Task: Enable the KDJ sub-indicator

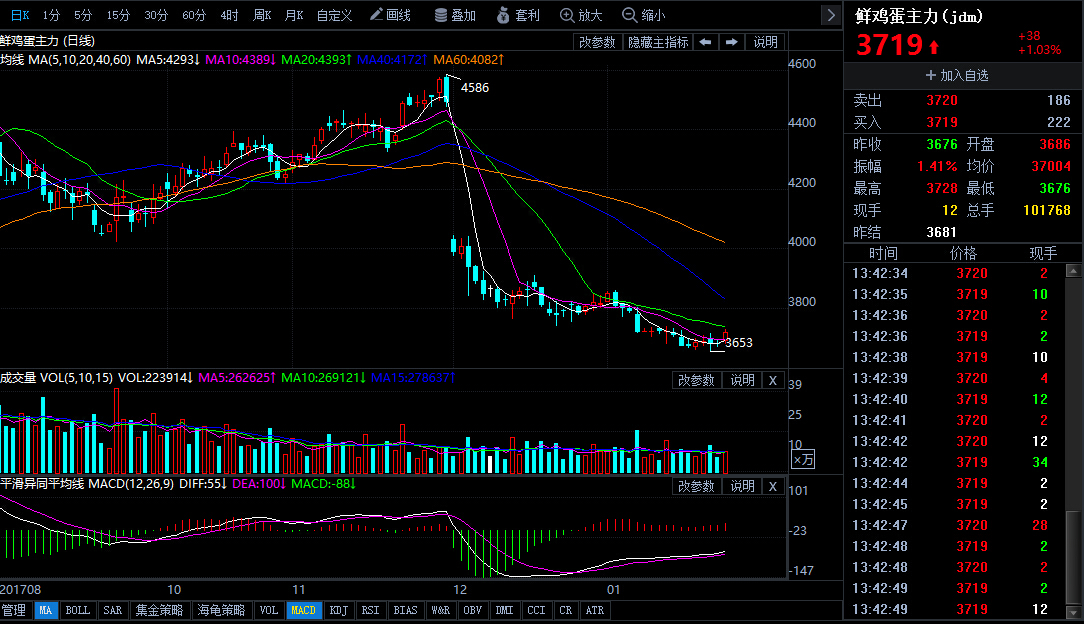Action: click(x=339, y=610)
